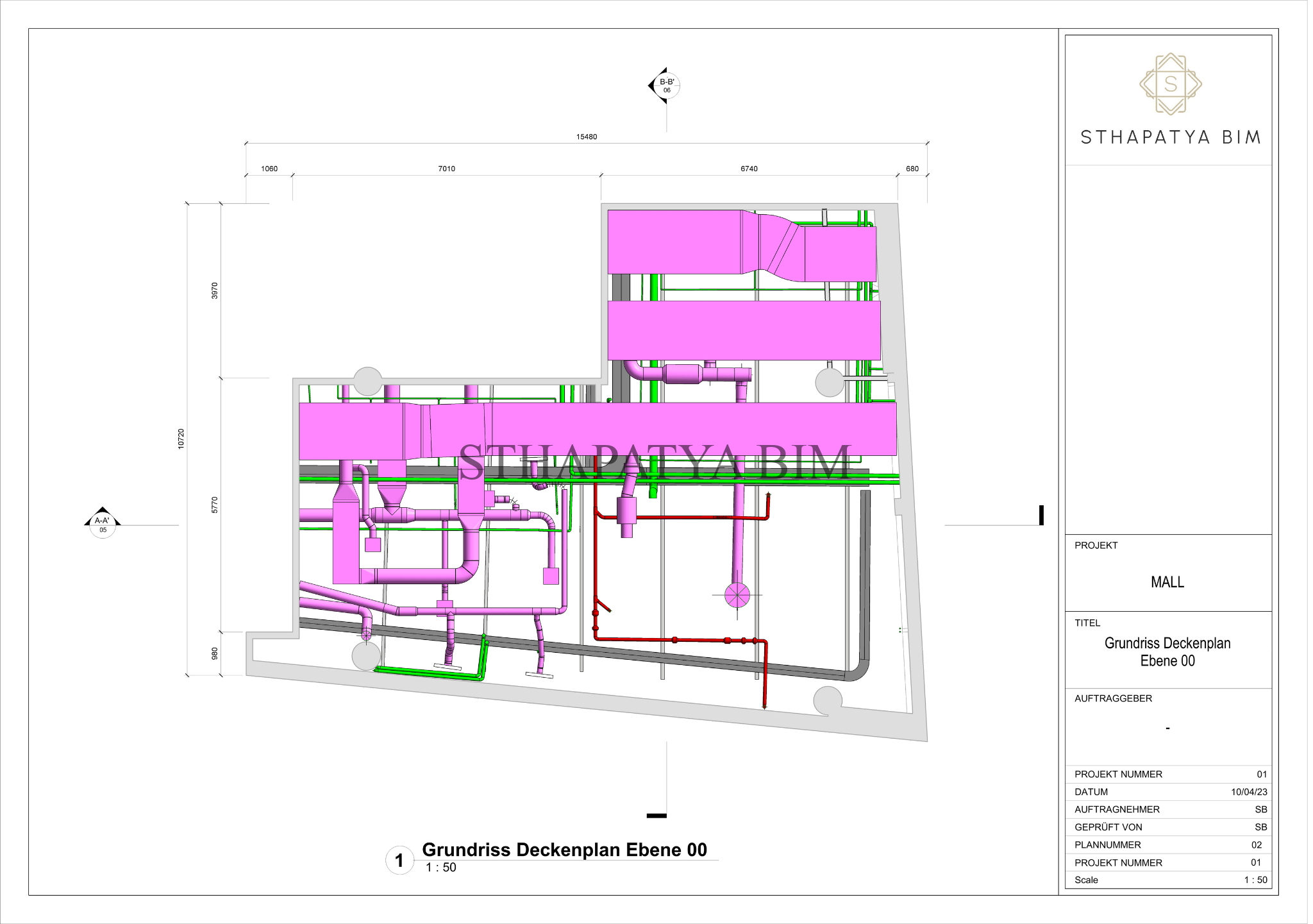Click the DATUM value 10/04/23
Screen dimensions: 1313x924
(1248, 792)
